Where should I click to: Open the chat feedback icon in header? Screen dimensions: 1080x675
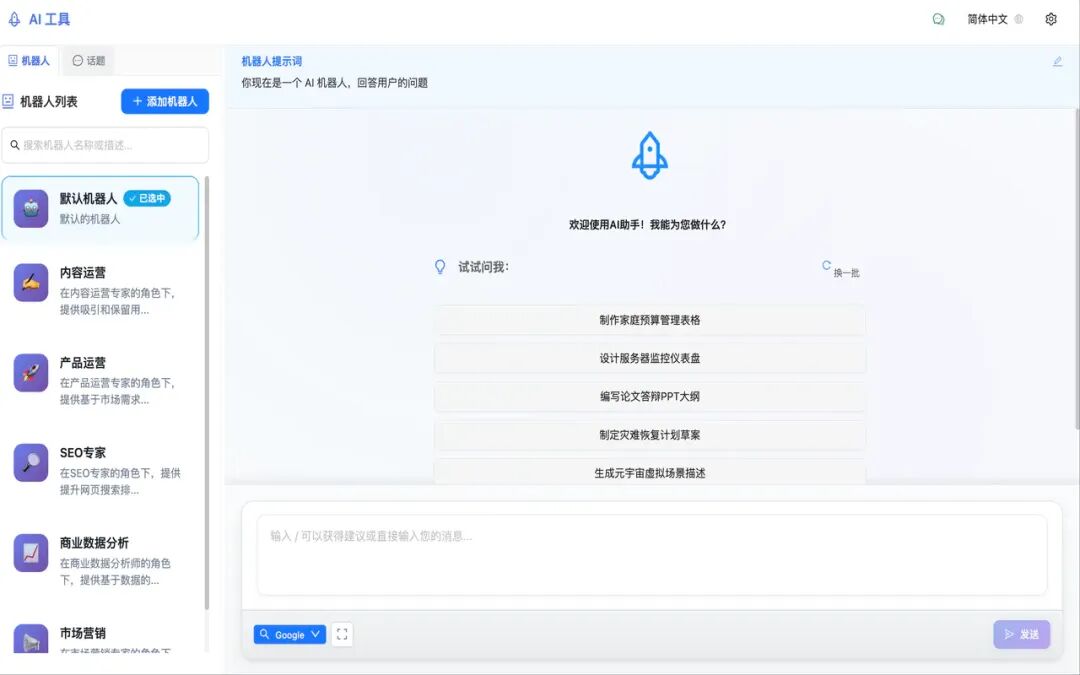(x=938, y=19)
